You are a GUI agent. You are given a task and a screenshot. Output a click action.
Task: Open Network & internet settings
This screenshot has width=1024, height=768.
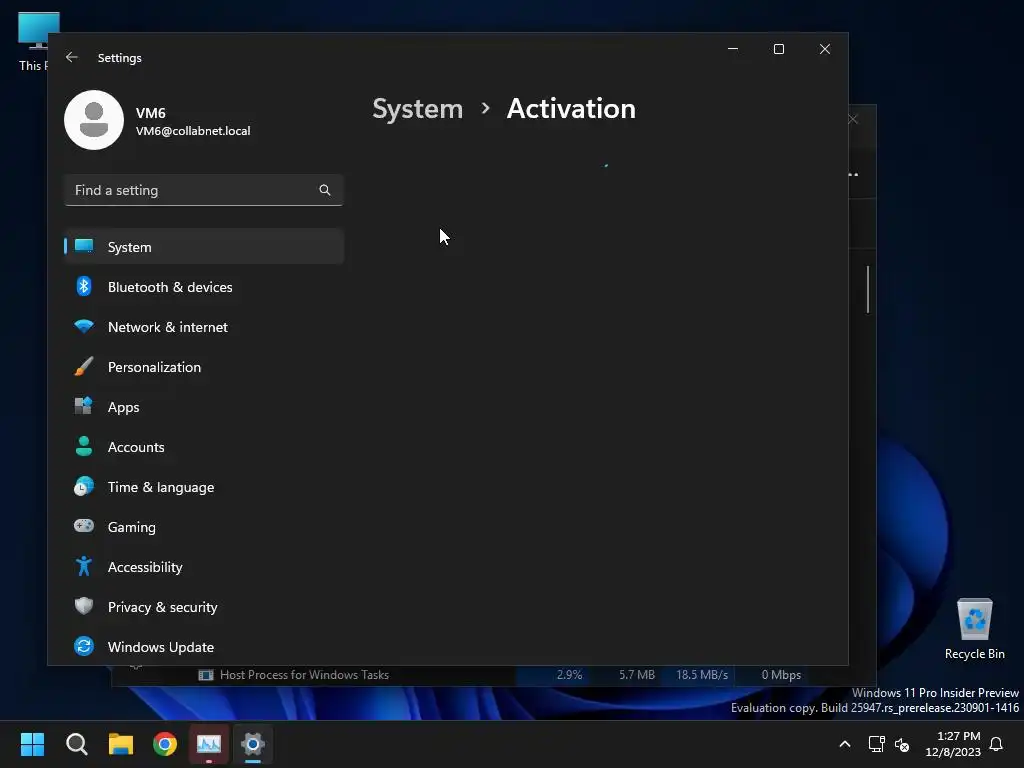[x=204, y=327]
